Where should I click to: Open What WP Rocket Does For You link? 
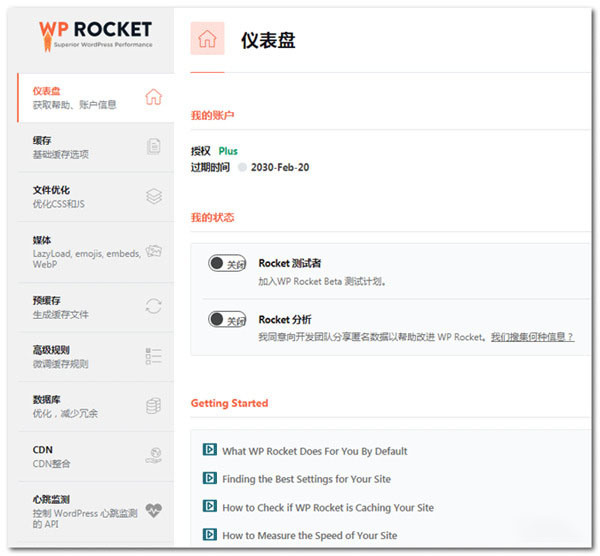(x=315, y=451)
